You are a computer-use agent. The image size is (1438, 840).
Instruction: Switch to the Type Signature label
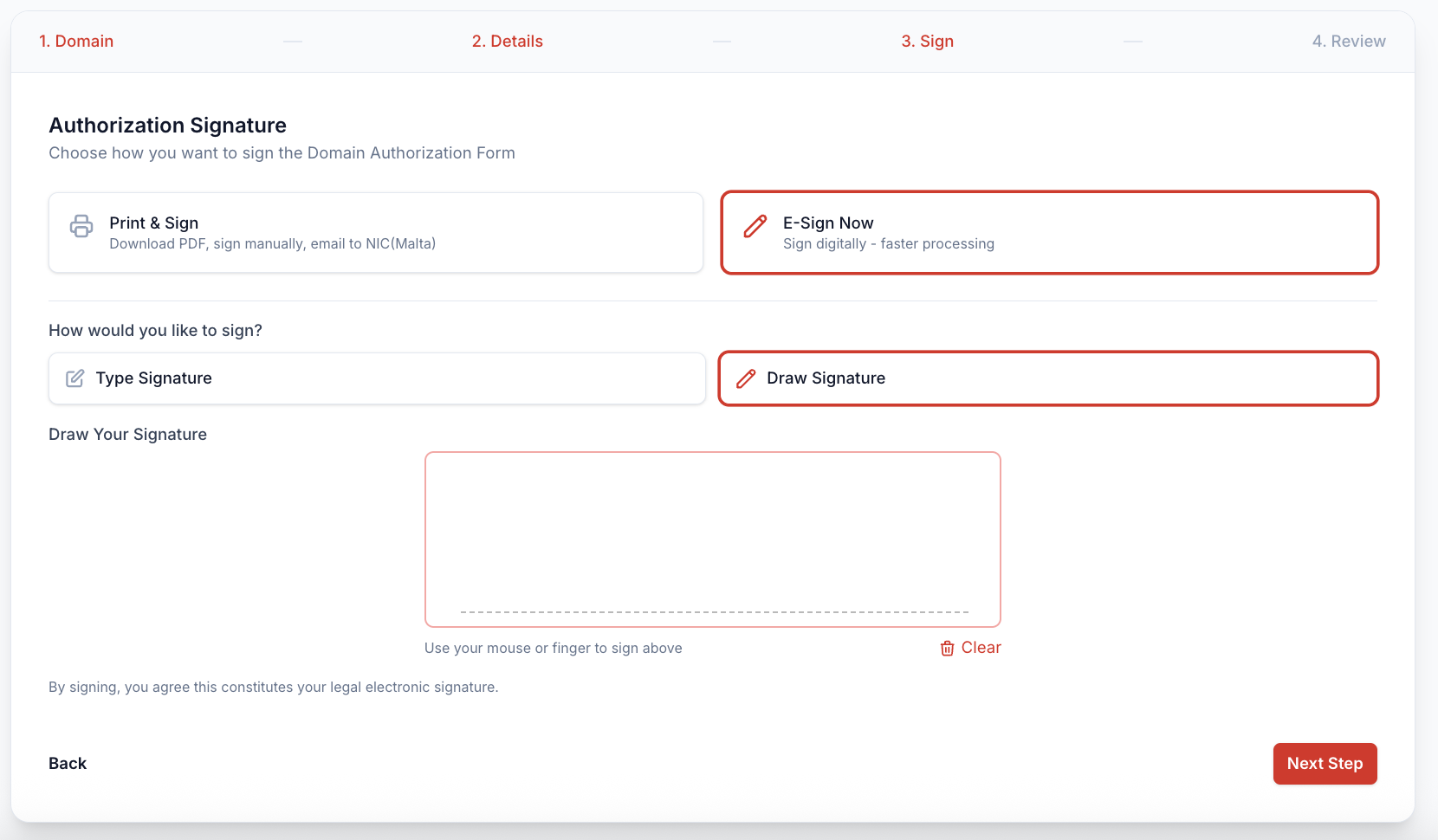[153, 378]
